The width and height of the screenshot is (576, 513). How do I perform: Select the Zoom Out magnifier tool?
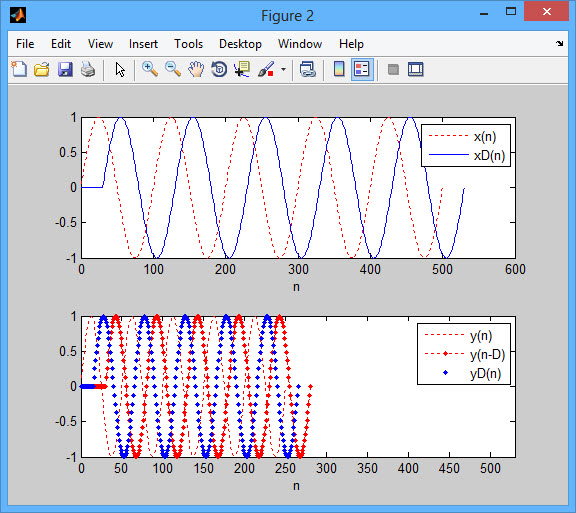(x=173, y=69)
